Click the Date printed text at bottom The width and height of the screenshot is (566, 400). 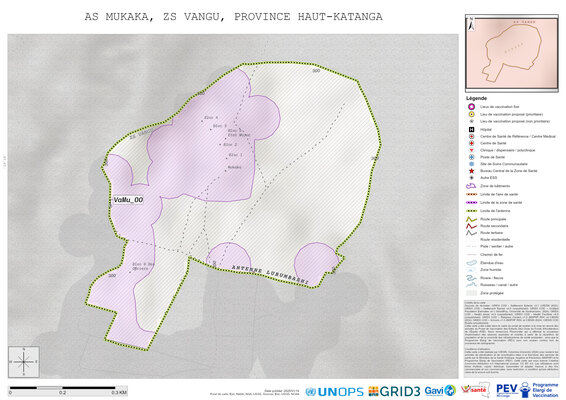[282, 391]
